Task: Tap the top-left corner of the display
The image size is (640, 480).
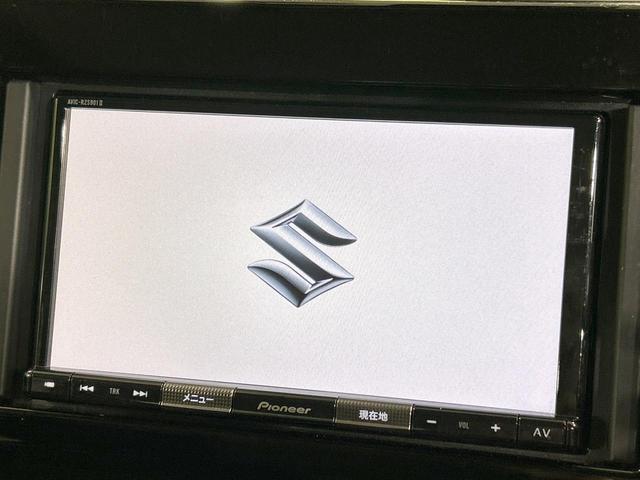Action: coord(72,115)
